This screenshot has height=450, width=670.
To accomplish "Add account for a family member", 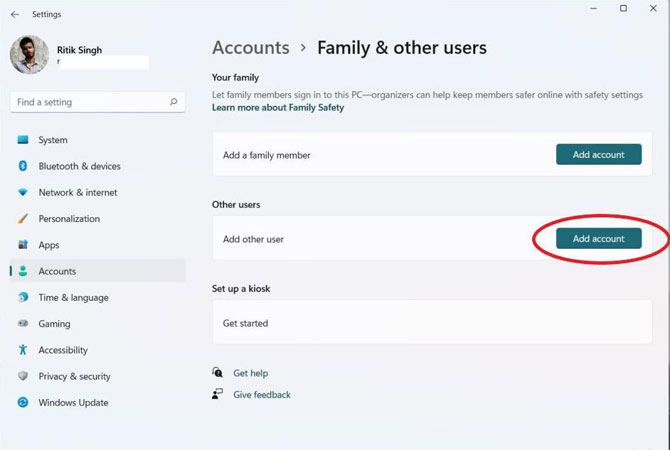I will (x=598, y=155).
